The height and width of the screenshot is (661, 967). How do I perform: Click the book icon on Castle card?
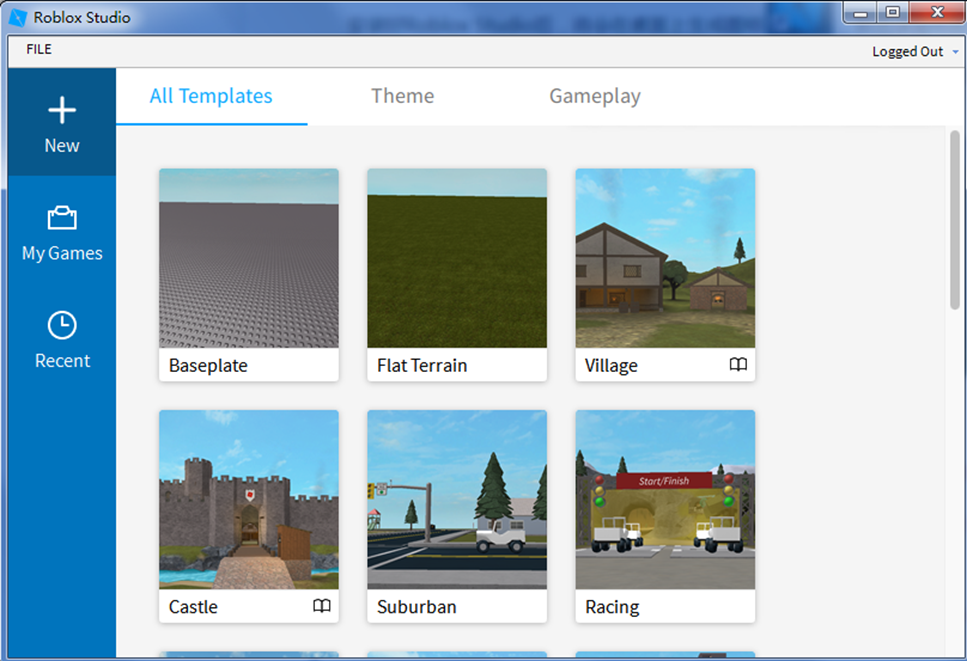321,606
